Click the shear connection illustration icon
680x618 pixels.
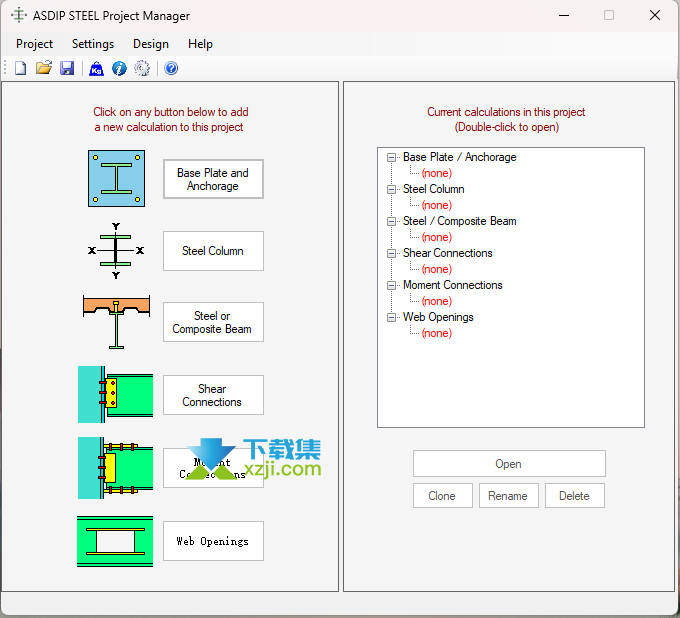pyautogui.click(x=115, y=394)
